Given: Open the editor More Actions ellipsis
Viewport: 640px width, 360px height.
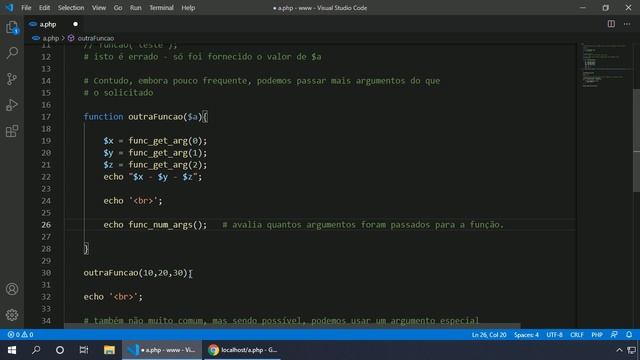Looking at the screenshot, I should pos(627,24).
